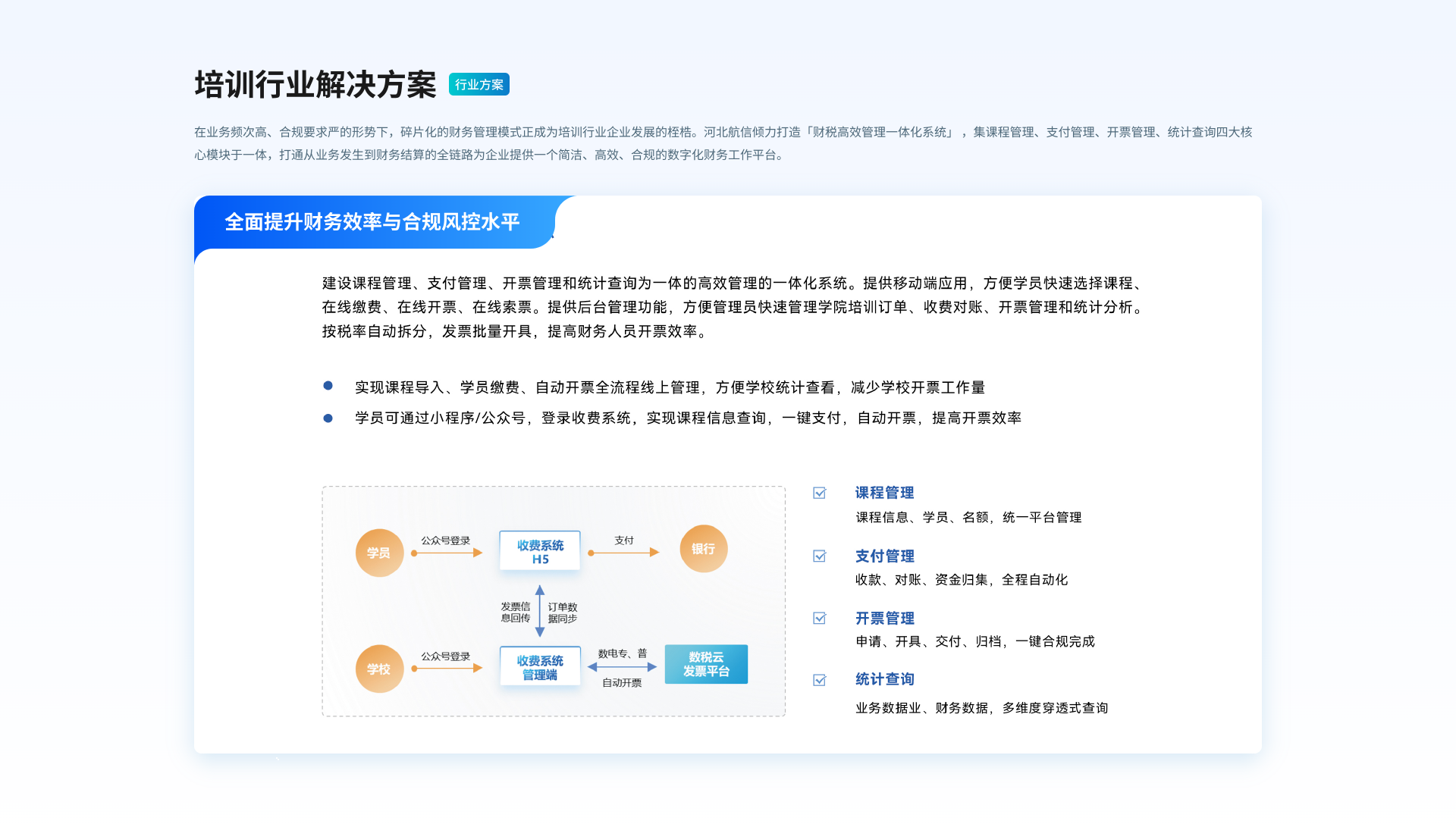1456x824 pixels.
Task: Click the dashed border of the diagram area
Action: (554, 487)
